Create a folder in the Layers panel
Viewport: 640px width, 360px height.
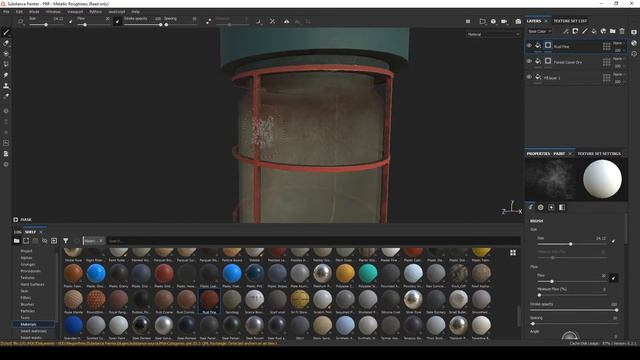(613, 31)
